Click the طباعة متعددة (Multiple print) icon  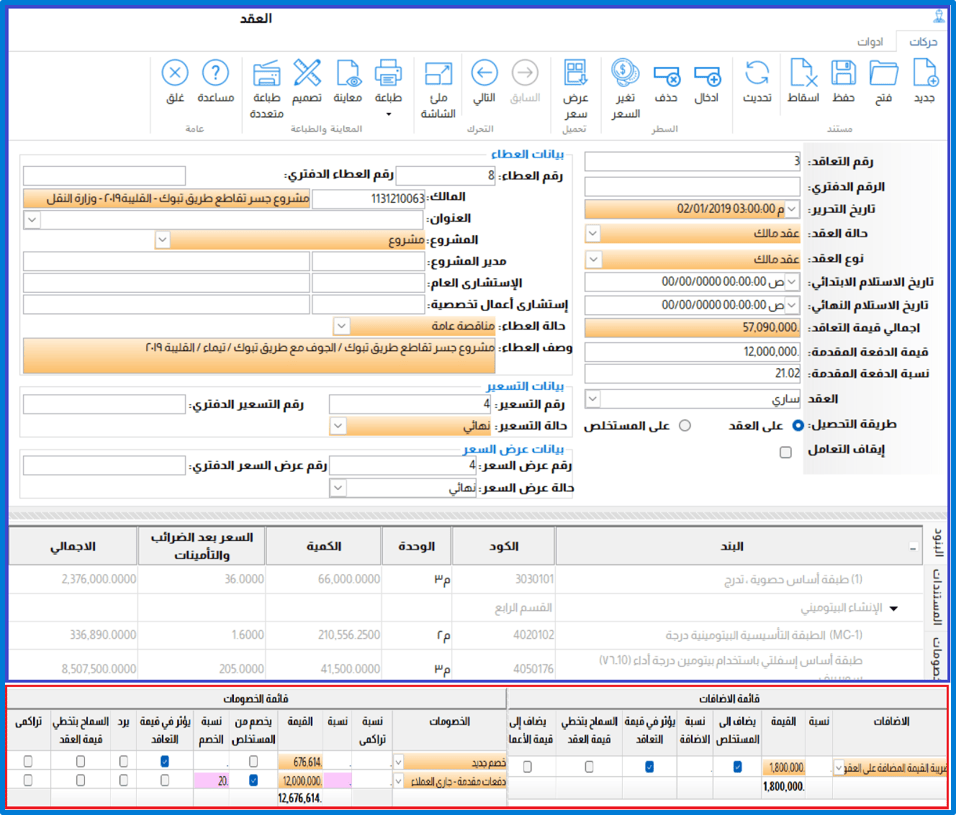coord(266,73)
